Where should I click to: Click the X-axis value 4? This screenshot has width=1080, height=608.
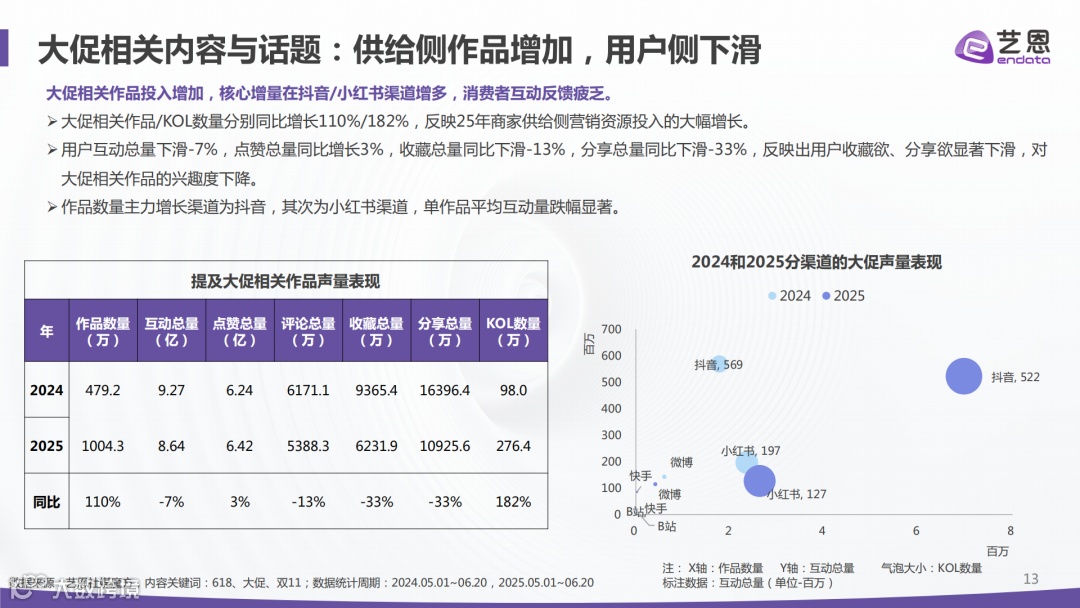[x=822, y=531]
